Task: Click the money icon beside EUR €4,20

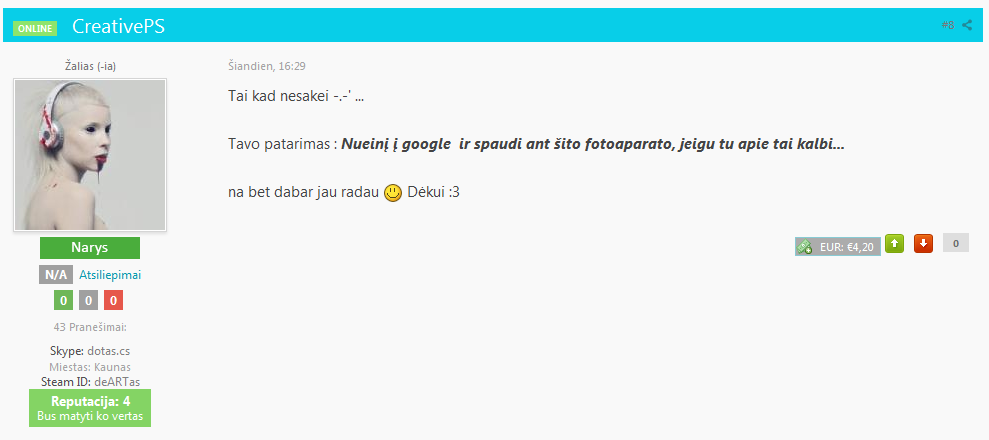Action: [804, 247]
